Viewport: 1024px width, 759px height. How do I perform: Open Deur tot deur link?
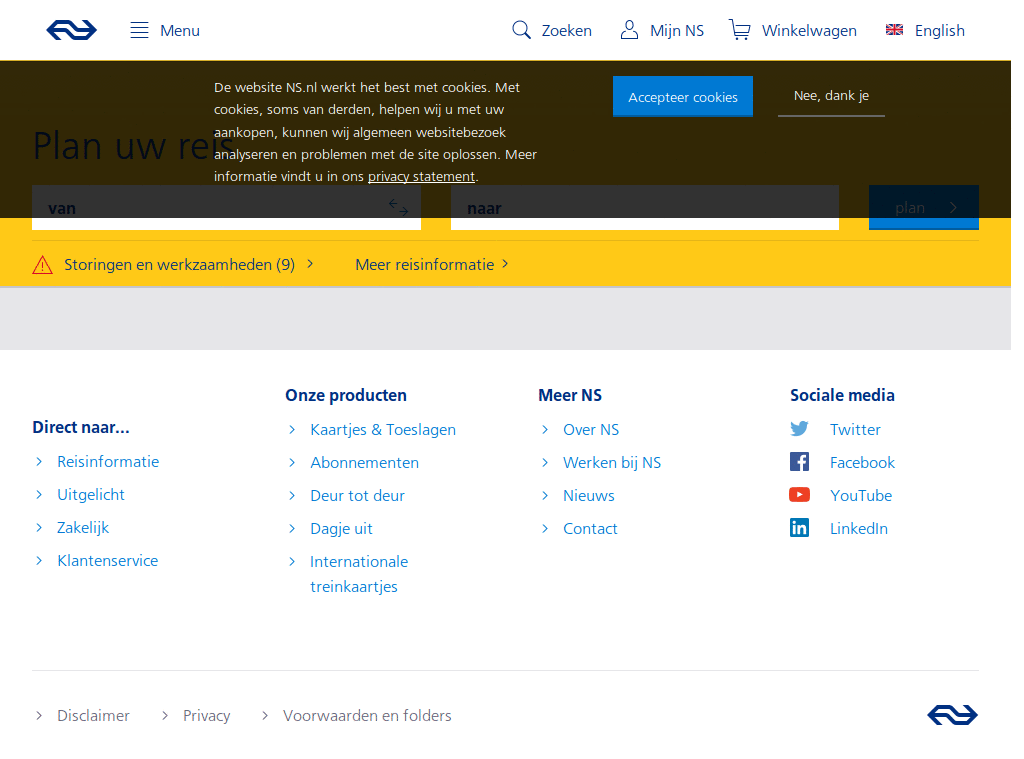coord(357,496)
